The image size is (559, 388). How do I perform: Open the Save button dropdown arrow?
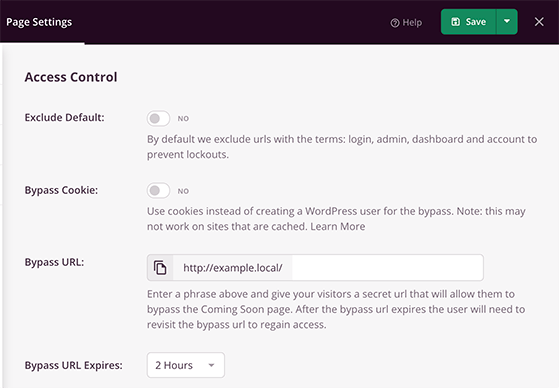(x=507, y=22)
